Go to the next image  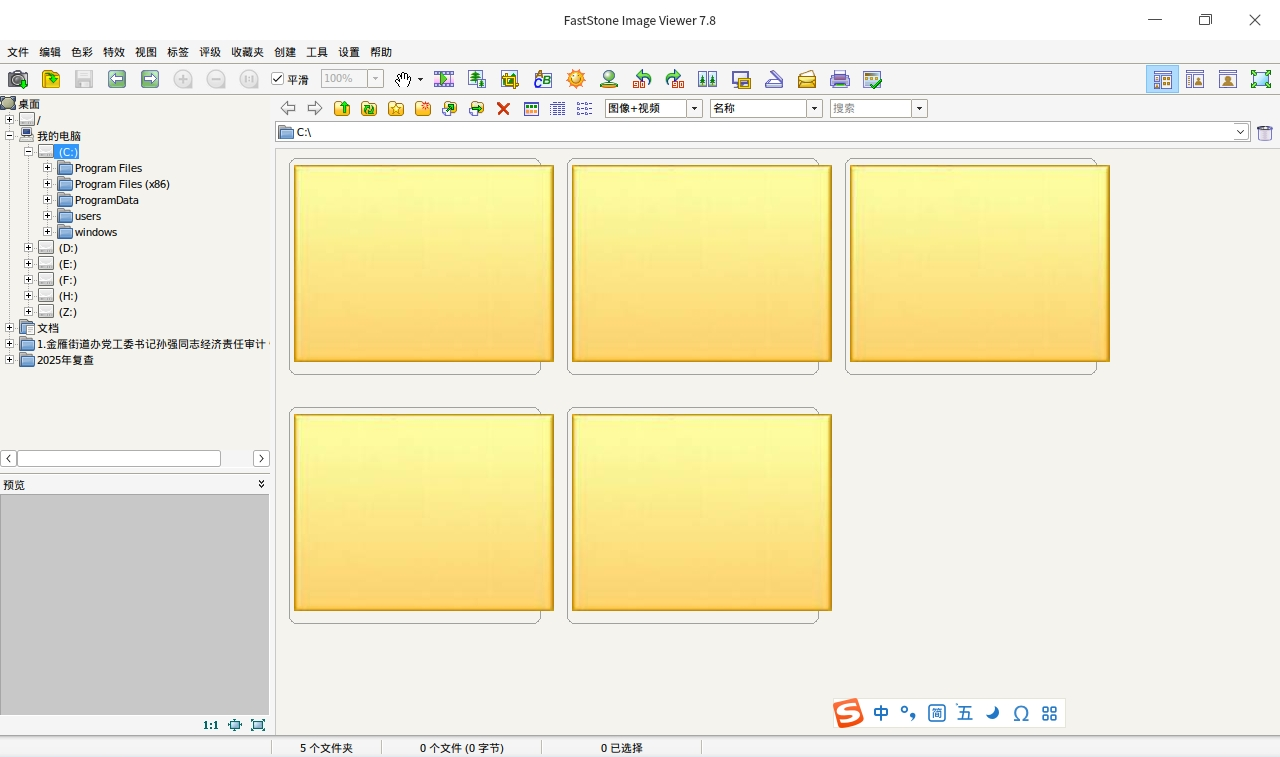tap(150, 79)
